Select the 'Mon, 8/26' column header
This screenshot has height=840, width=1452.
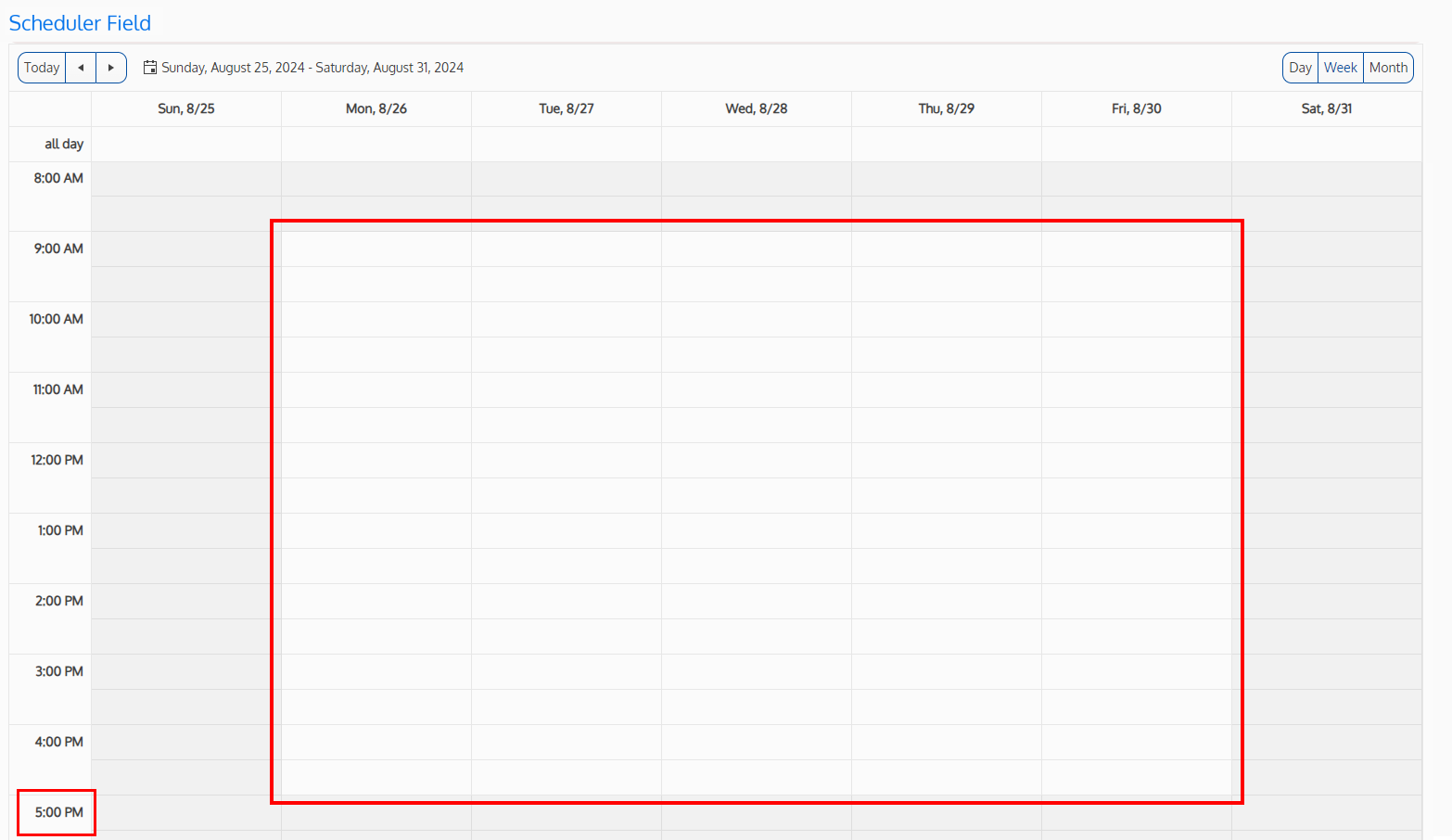[376, 108]
